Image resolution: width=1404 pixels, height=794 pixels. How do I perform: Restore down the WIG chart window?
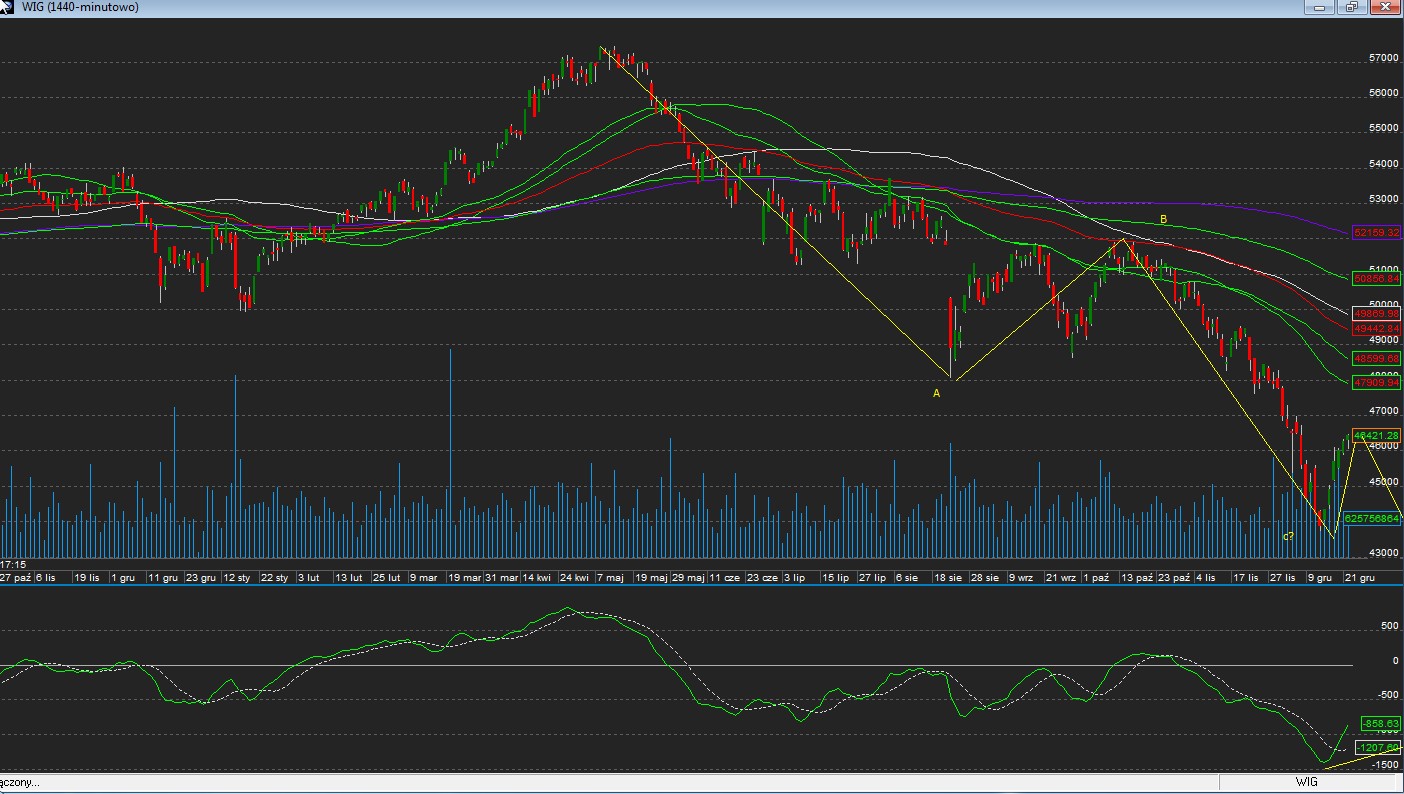click(x=1352, y=7)
